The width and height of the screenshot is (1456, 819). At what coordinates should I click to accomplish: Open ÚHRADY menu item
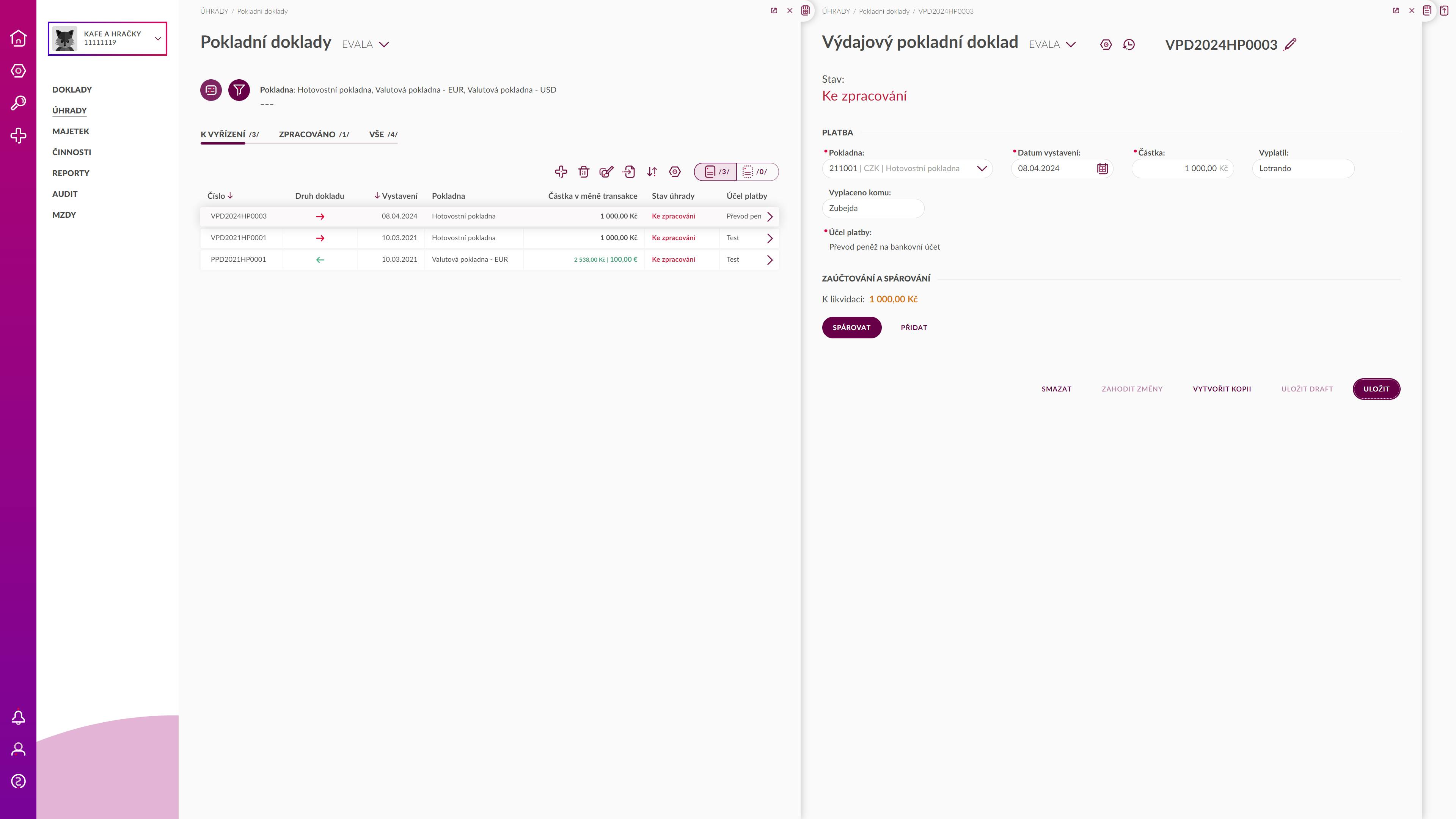click(69, 111)
